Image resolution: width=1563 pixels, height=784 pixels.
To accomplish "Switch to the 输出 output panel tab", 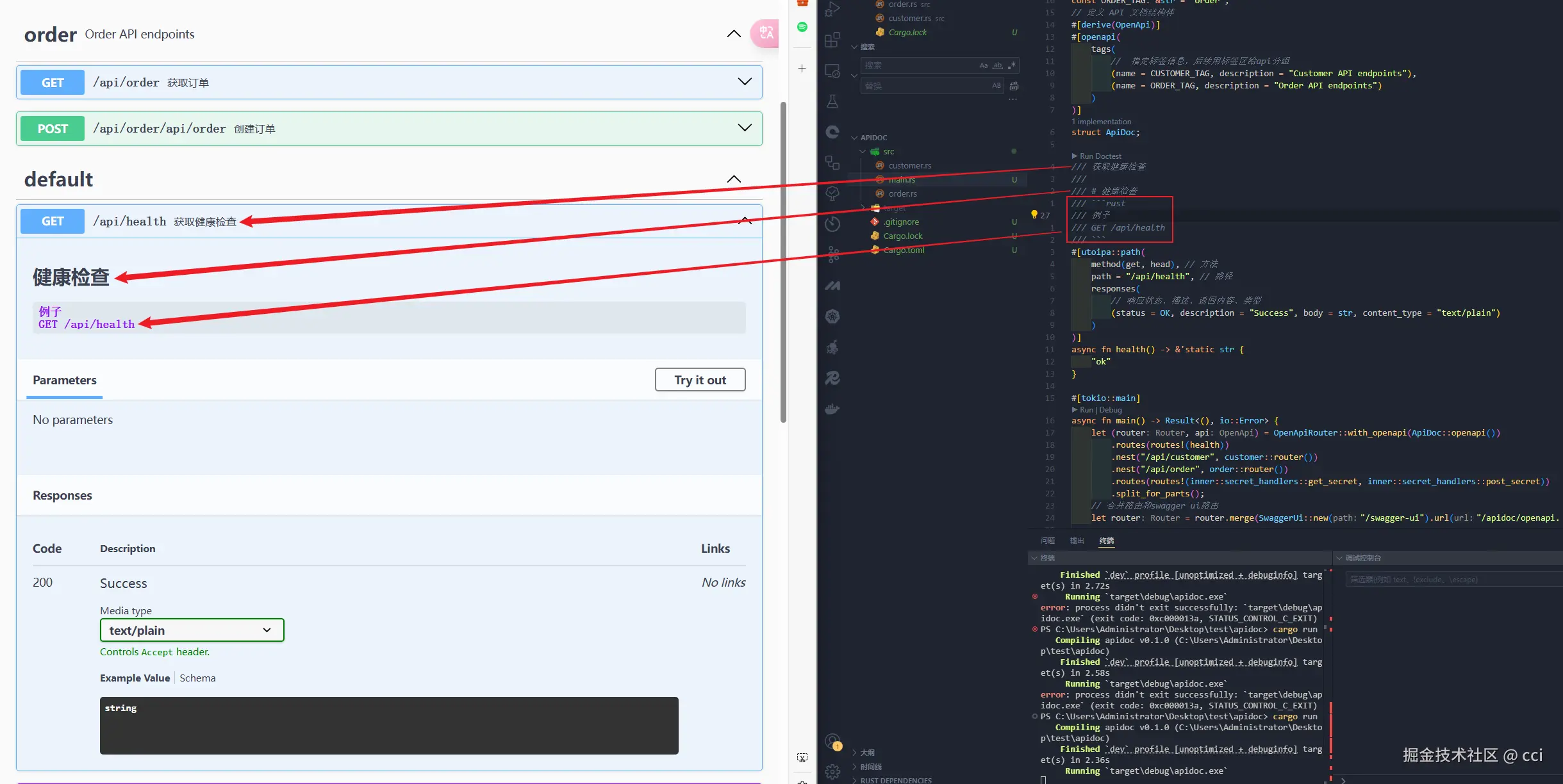I will coord(1077,541).
